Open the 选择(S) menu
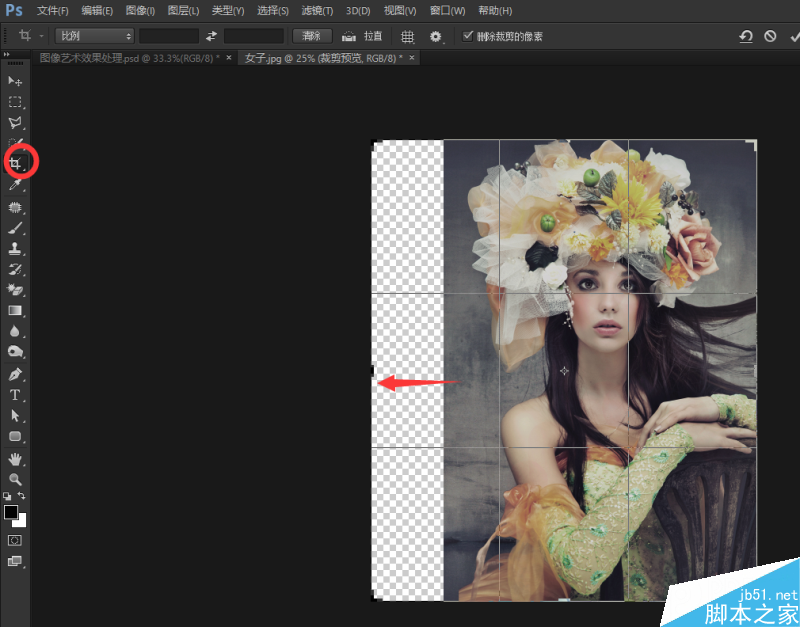 tap(272, 11)
